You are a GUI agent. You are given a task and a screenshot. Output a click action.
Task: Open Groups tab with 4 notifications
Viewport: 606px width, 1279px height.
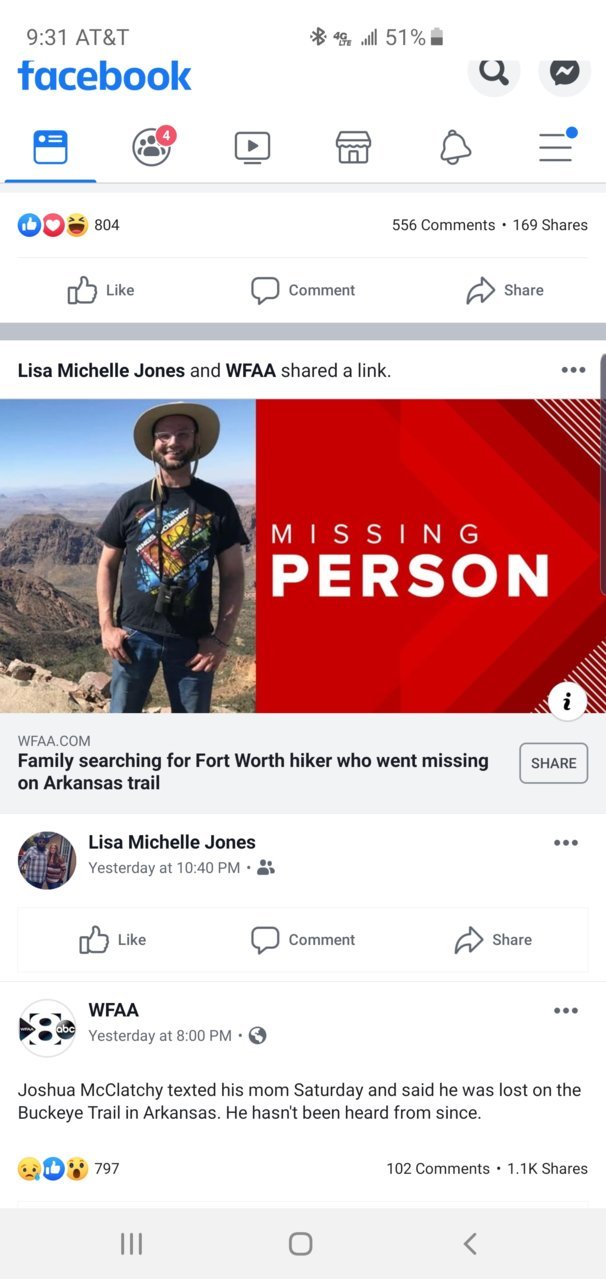[153, 146]
